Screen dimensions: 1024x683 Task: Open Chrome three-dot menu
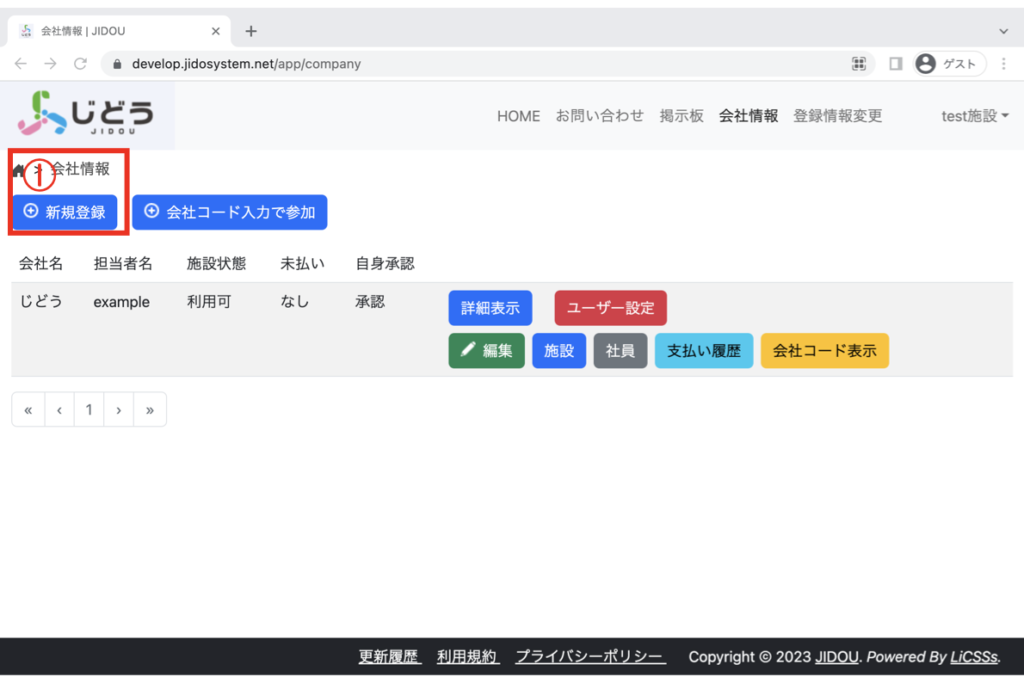point(1003,64)
